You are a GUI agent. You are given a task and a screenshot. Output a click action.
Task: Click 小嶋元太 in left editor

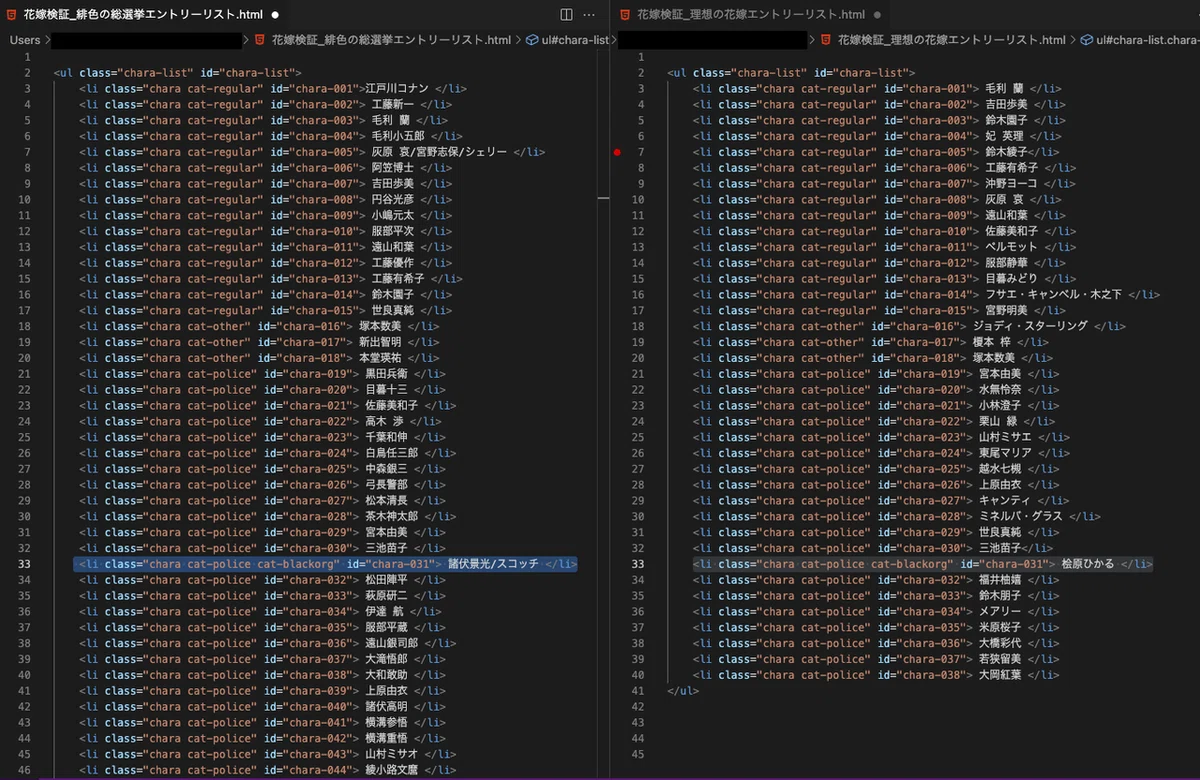point(392,216)
